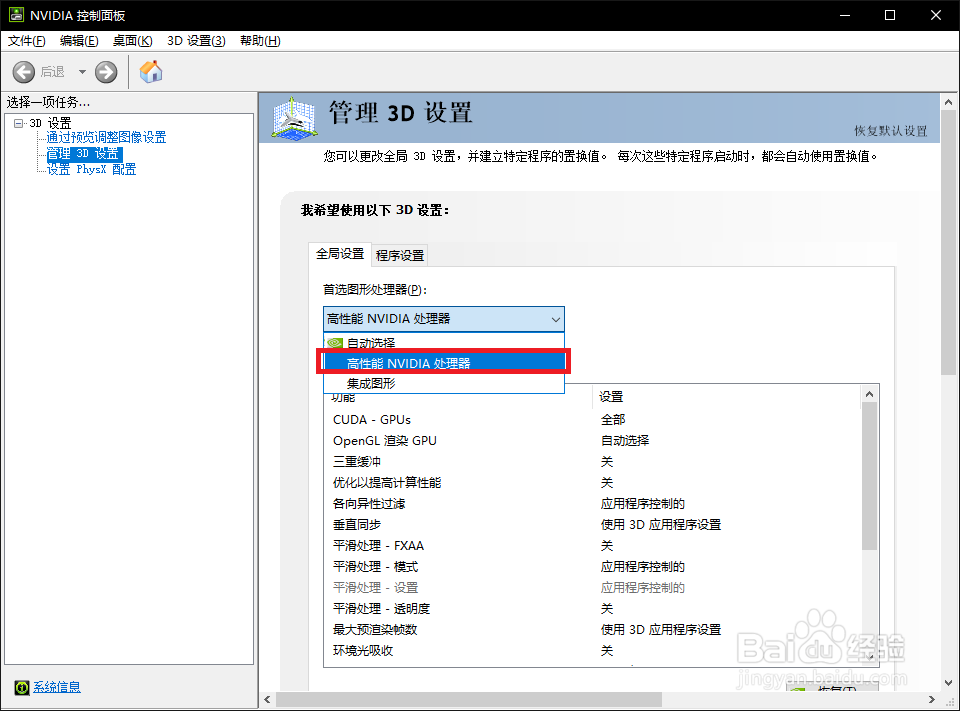Click the horizontal scrollbar thumb
The height and width of the screenshot is (711, 960).
(469, 699)
